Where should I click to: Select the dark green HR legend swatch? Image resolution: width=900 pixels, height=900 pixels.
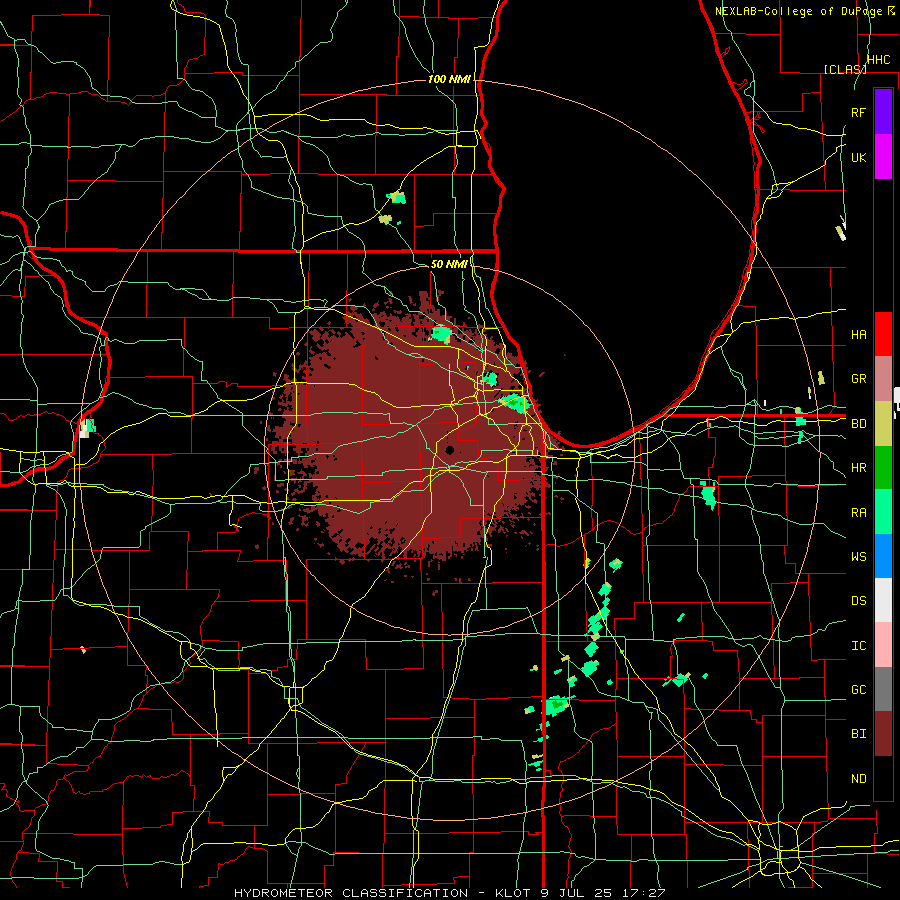click(x=883, y=467)
